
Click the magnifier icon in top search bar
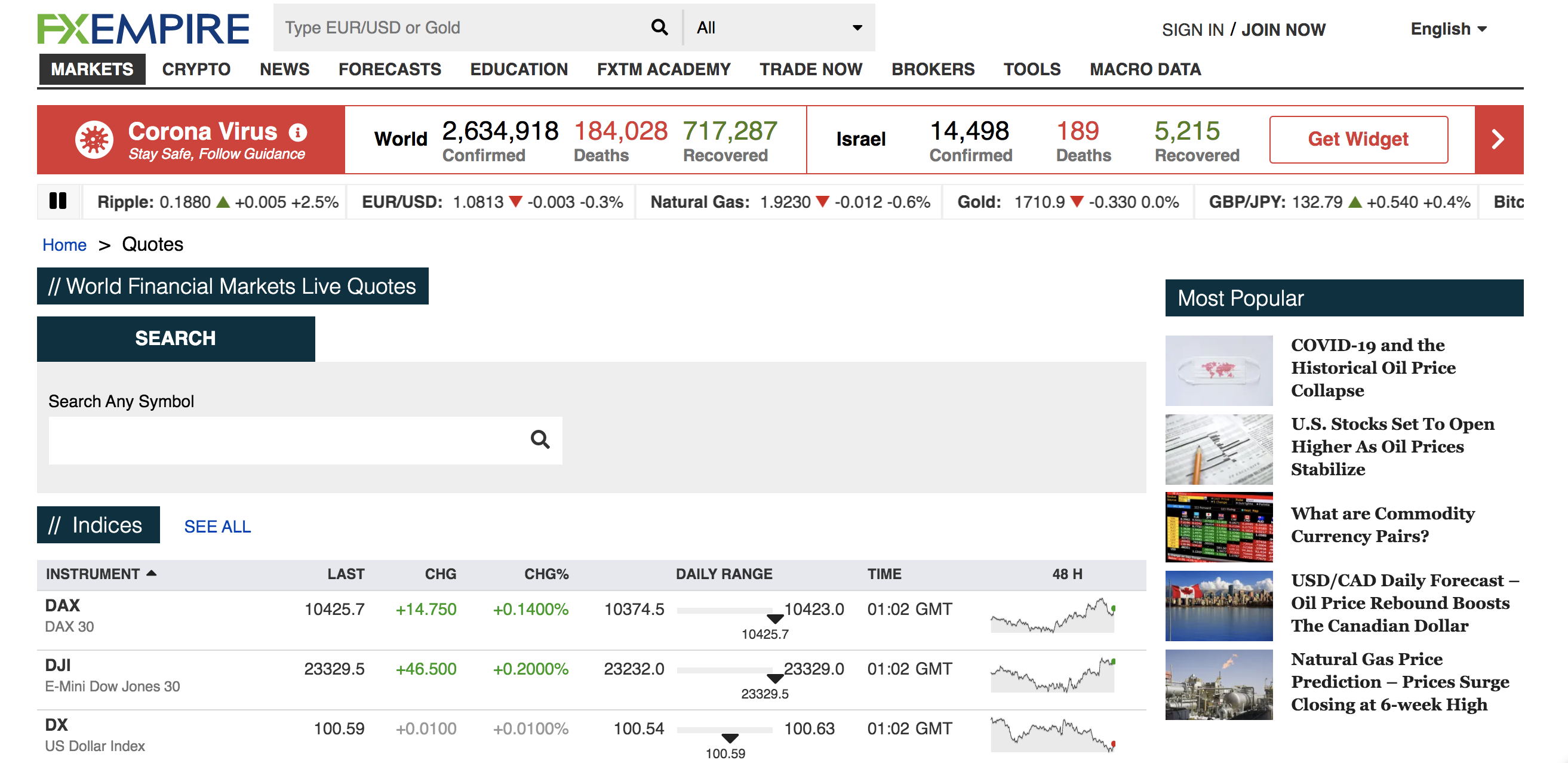659,27
